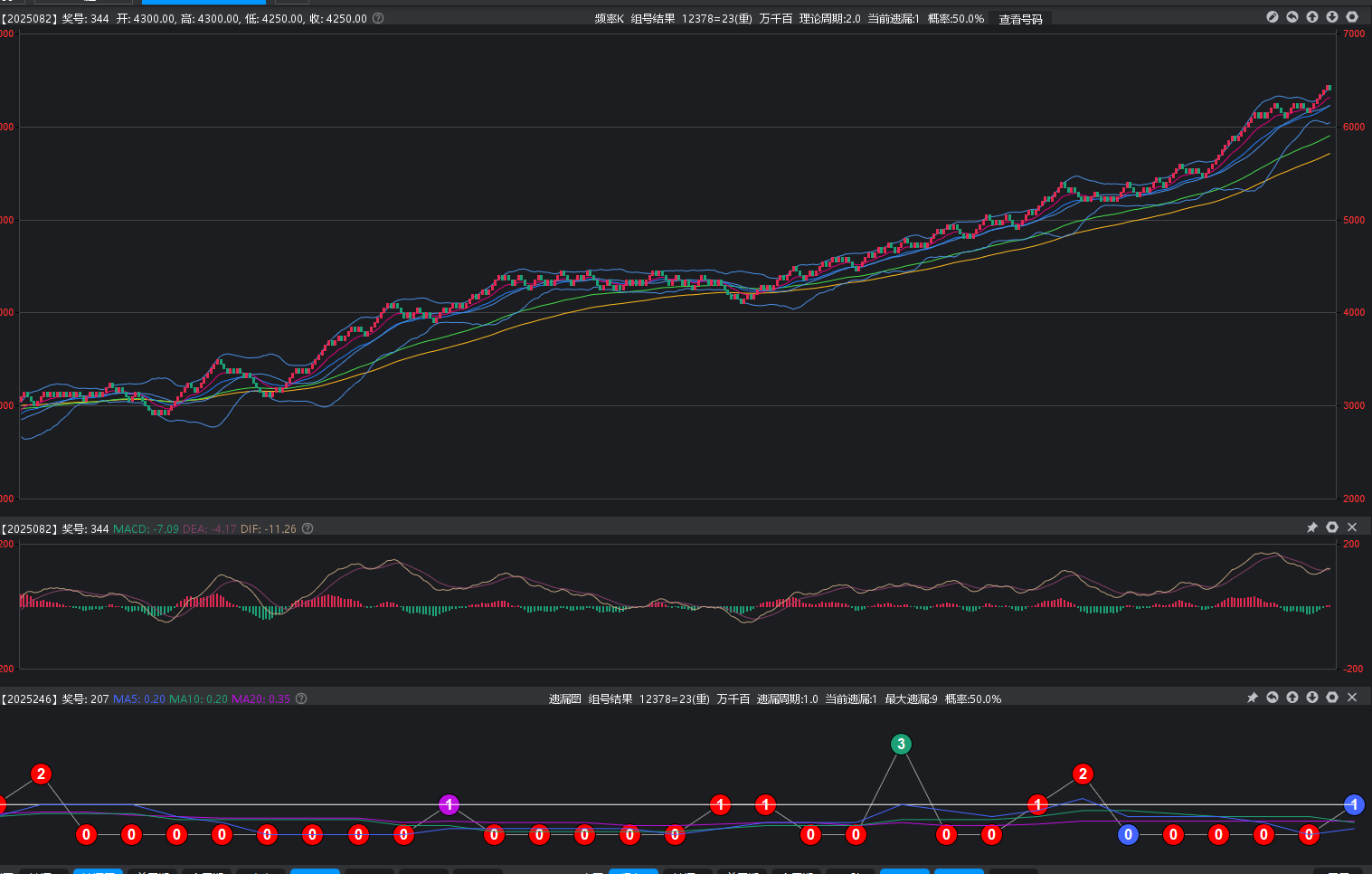Click the undo arrow in top chart header
This screenshot has height=874, width=1372.
tap(1292, 17)
